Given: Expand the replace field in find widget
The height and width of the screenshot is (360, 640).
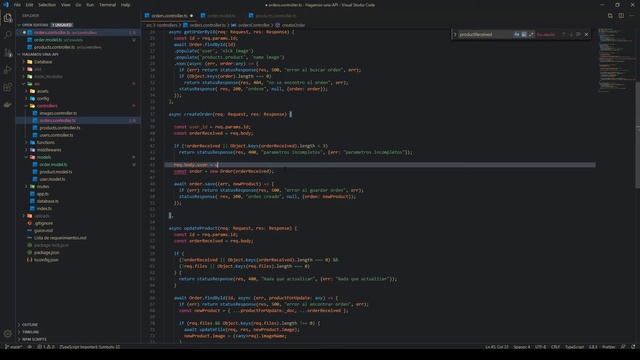Looking at the screenshot, I should (454, 35).
